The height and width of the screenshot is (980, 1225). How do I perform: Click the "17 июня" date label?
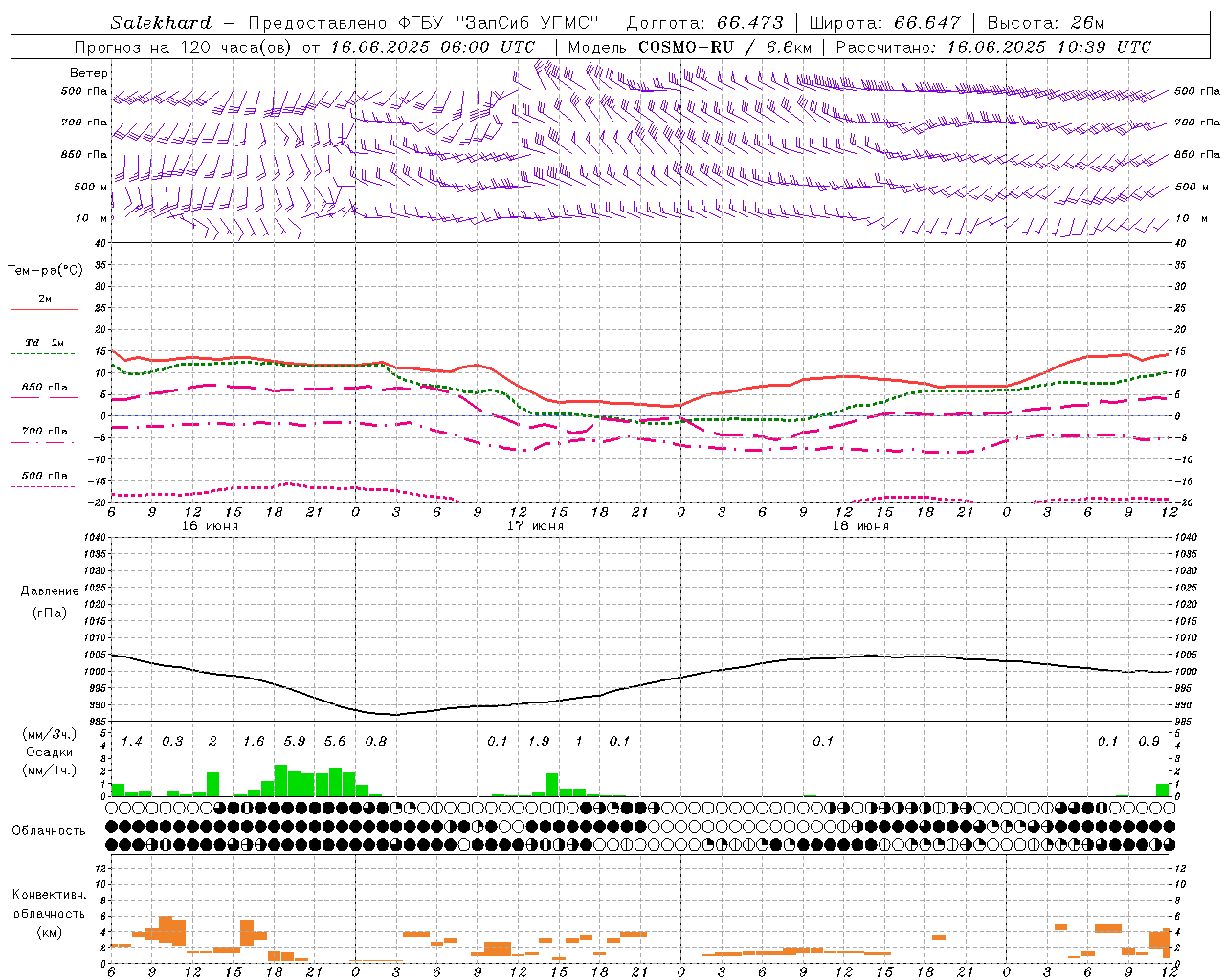point(535,526)
